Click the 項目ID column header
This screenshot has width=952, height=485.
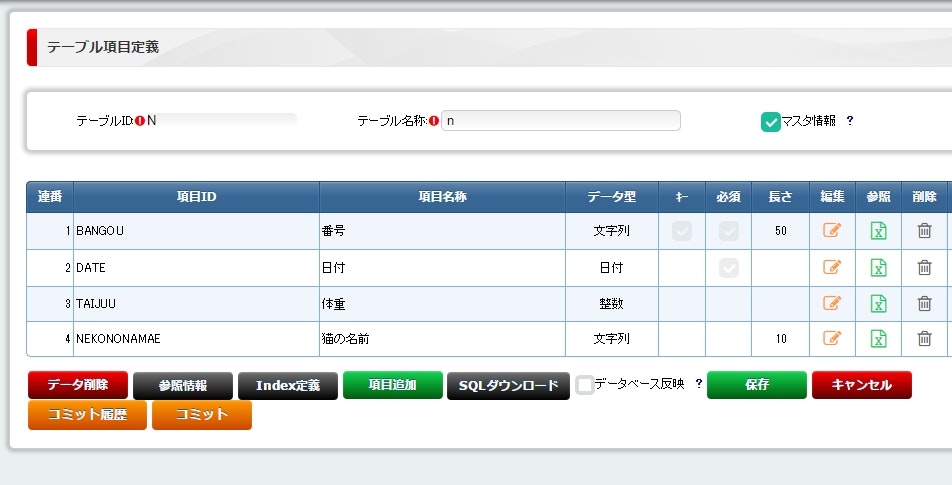pos(196,197)
